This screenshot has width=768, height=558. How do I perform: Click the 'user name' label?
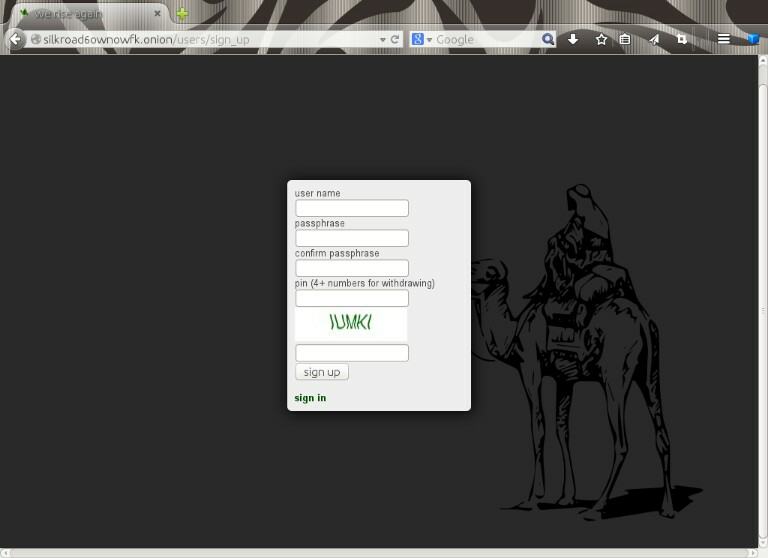tap(317, 193)
